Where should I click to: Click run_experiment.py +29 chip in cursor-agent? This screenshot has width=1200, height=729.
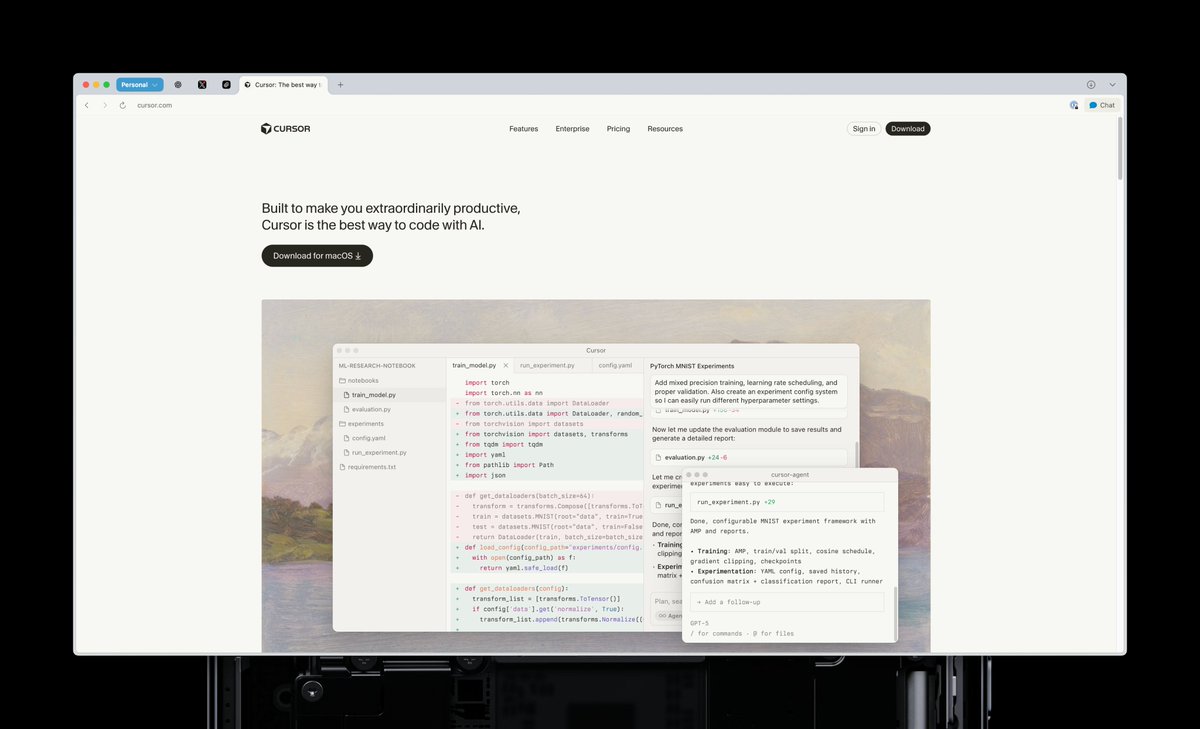tap(787, 502)
